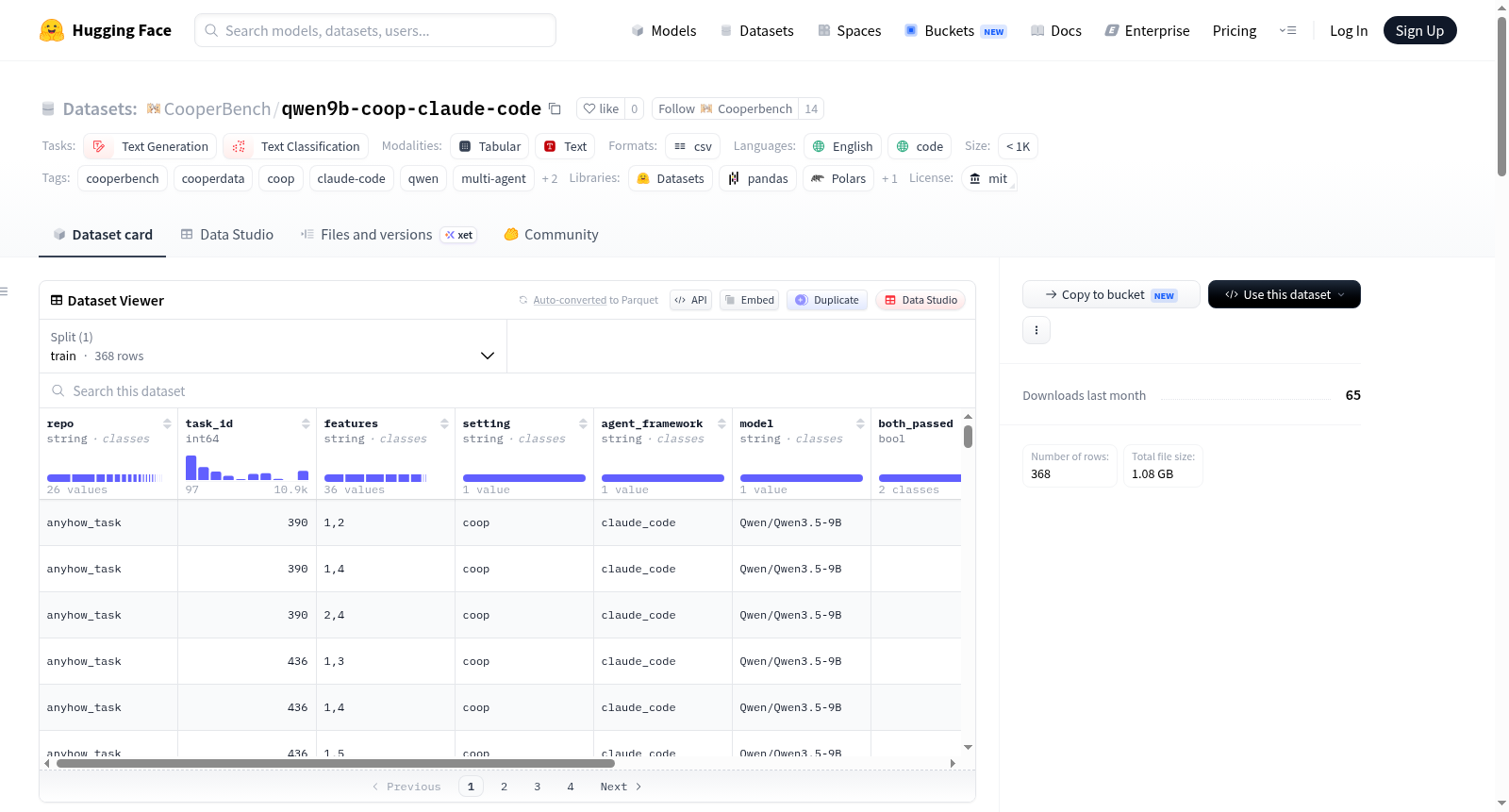Screen dimensions: 1509x812
Task: Sort the features column
Action: 444,423
